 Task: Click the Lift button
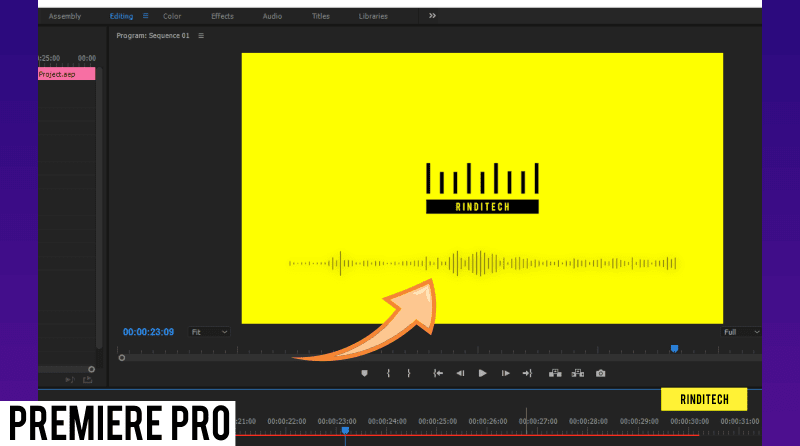click(555, 374)
